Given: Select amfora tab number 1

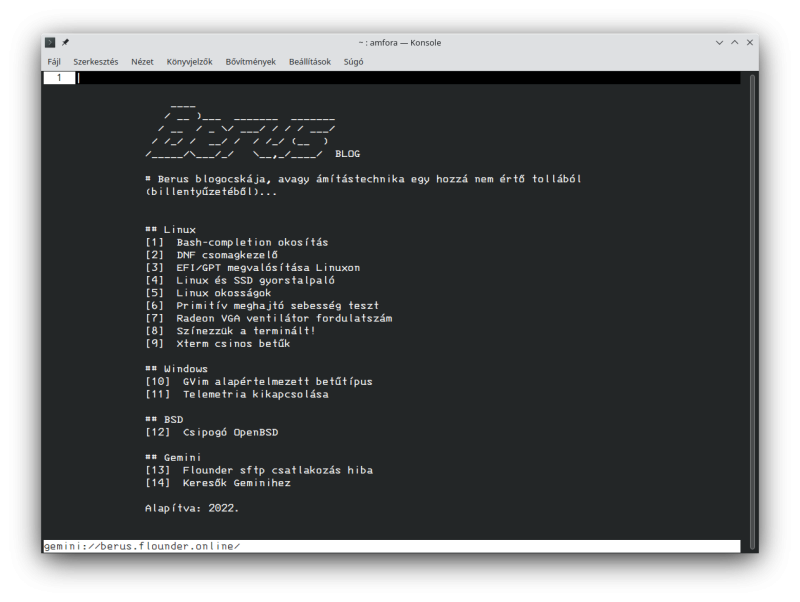Looking at the screenshot, I should 59,78.
